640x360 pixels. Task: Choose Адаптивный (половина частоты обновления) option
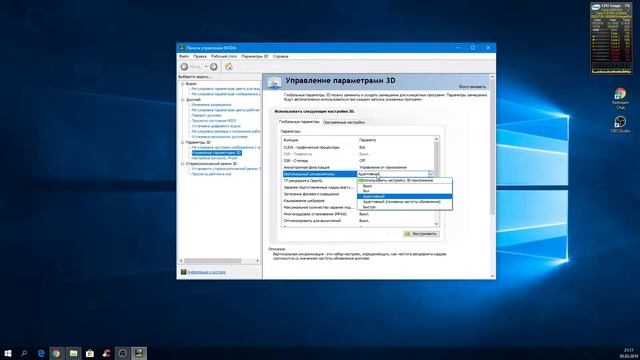pyautogui.click(x=404, y=202)
